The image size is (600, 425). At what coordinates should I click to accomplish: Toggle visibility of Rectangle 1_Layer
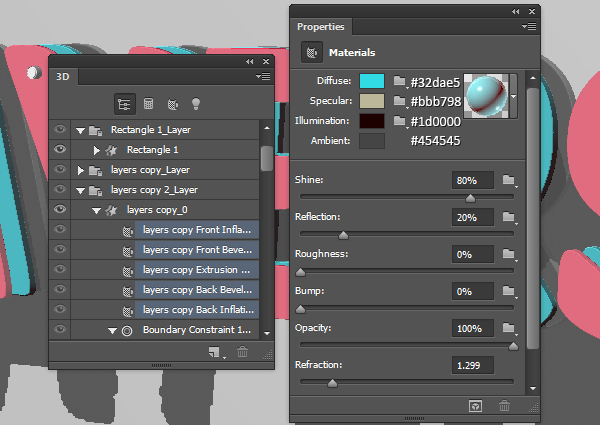(x=60, y=129)
